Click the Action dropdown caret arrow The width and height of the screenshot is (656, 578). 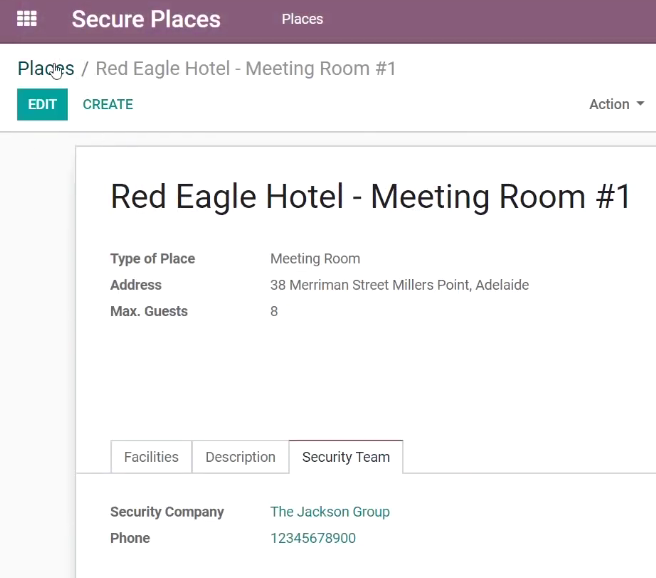pos(640,103)
